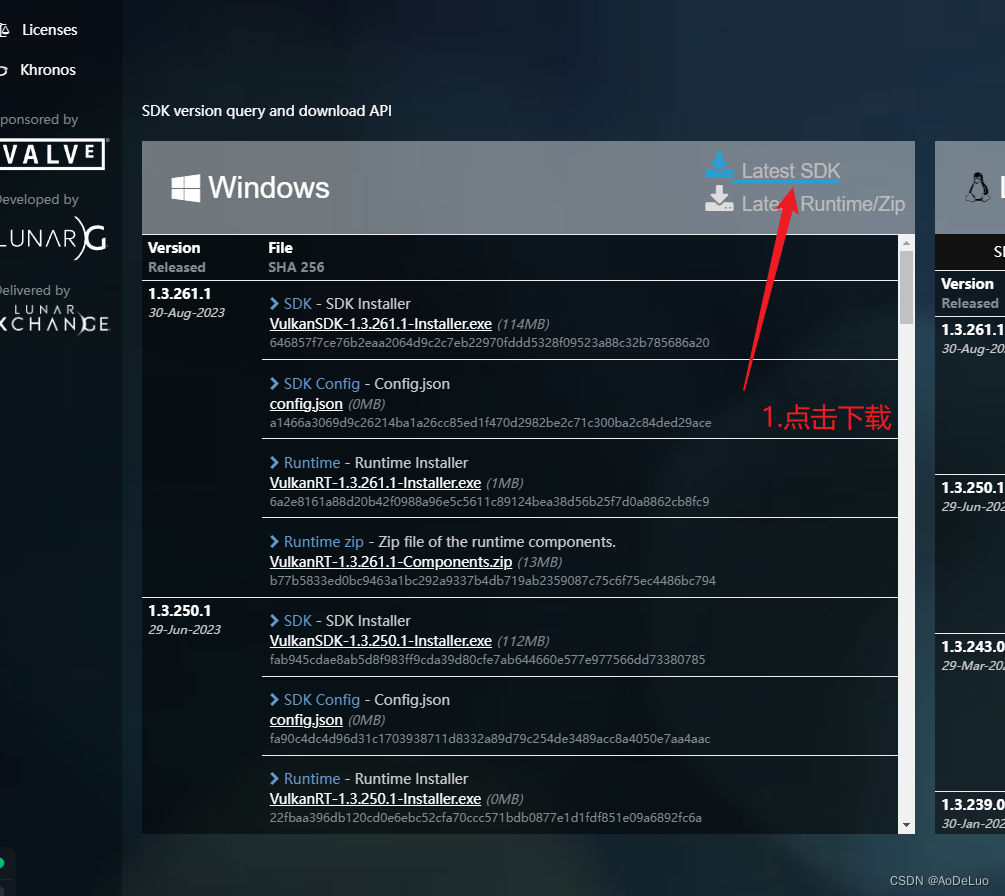The height and width of the screenshot is (896, 1005).
Task: Click SDK Config label in 1.3.261.1
Action: tap(322, 383)
